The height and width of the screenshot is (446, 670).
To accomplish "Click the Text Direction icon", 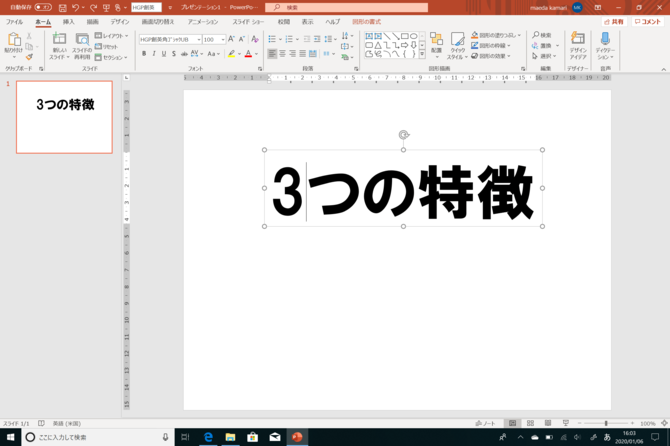I will 347,36.
